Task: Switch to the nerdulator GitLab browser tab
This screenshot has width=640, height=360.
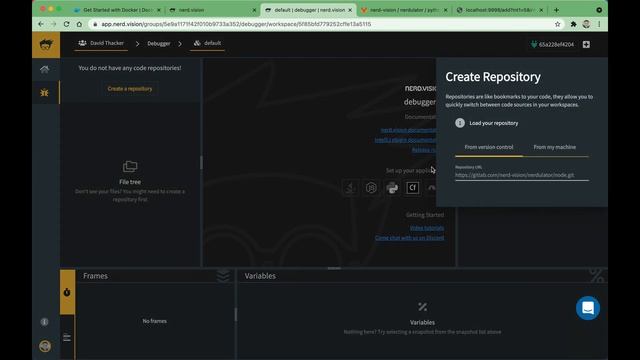Action: coord(404,10)
